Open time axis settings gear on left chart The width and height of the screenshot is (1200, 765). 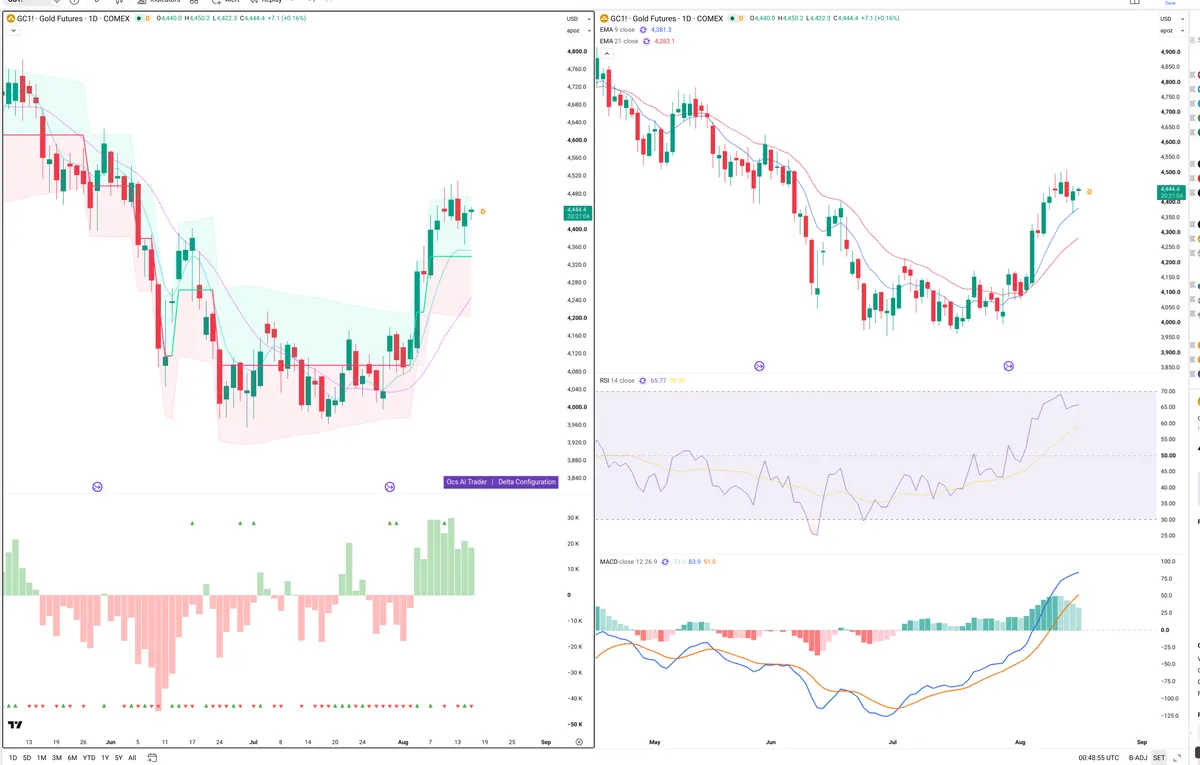pyautogui.click(x=579, y=742)
